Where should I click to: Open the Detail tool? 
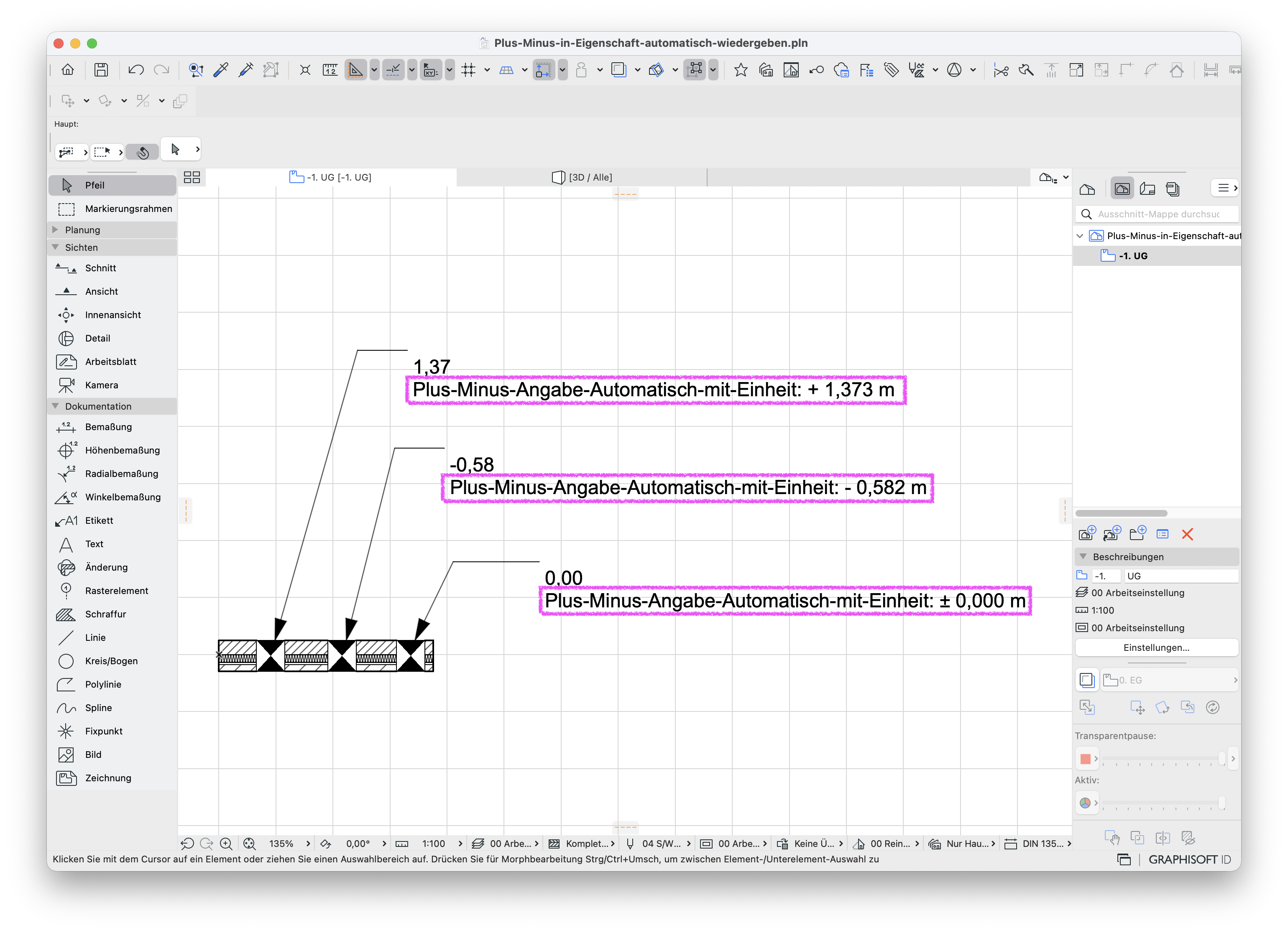(112, 338)
